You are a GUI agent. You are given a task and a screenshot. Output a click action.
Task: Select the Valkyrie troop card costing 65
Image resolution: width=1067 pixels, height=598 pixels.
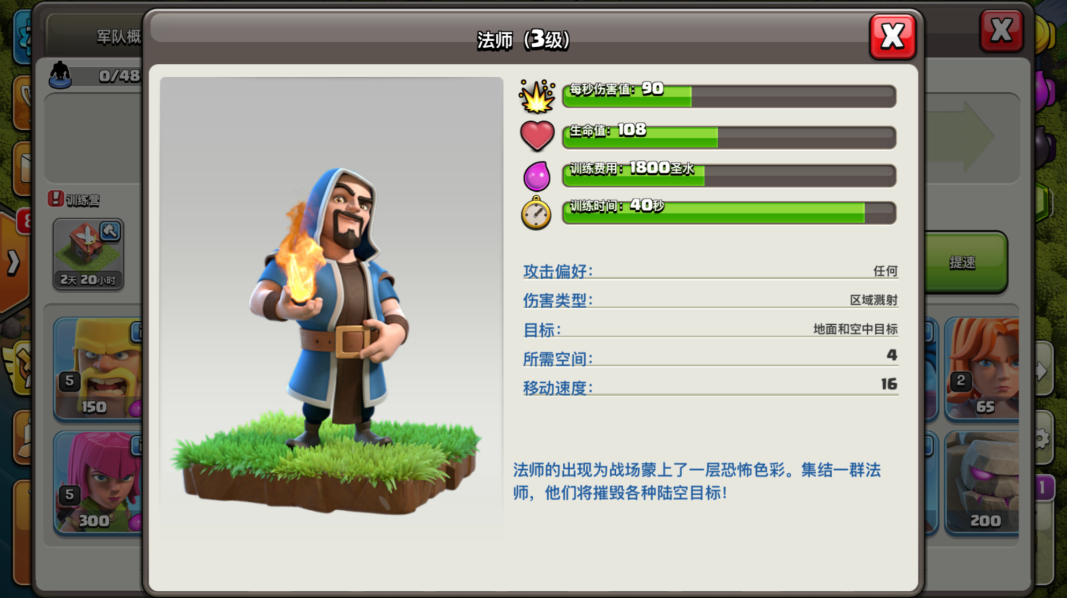point(982,368)
